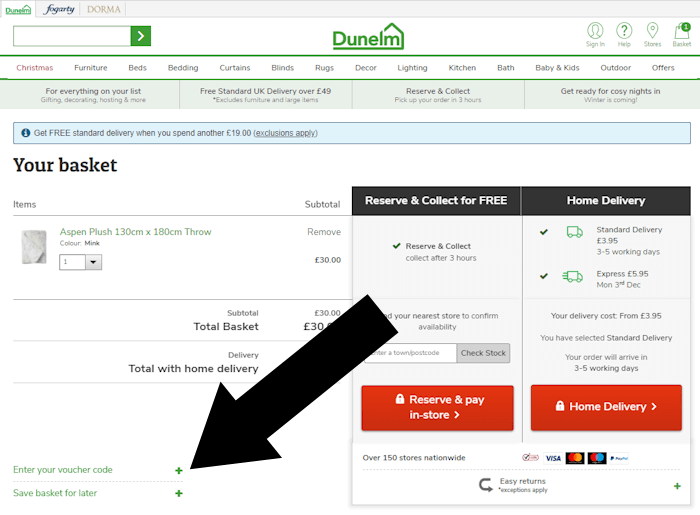
Task: Open the Furniture menu
Action: [91, 68]
